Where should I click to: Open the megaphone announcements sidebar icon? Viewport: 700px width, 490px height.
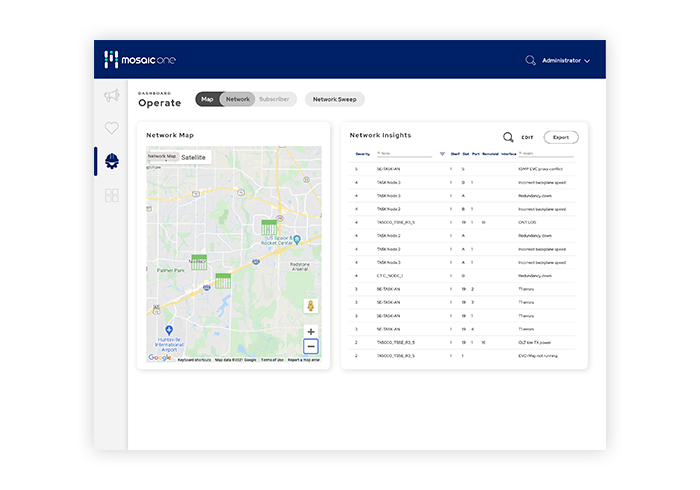coord(111,96)
